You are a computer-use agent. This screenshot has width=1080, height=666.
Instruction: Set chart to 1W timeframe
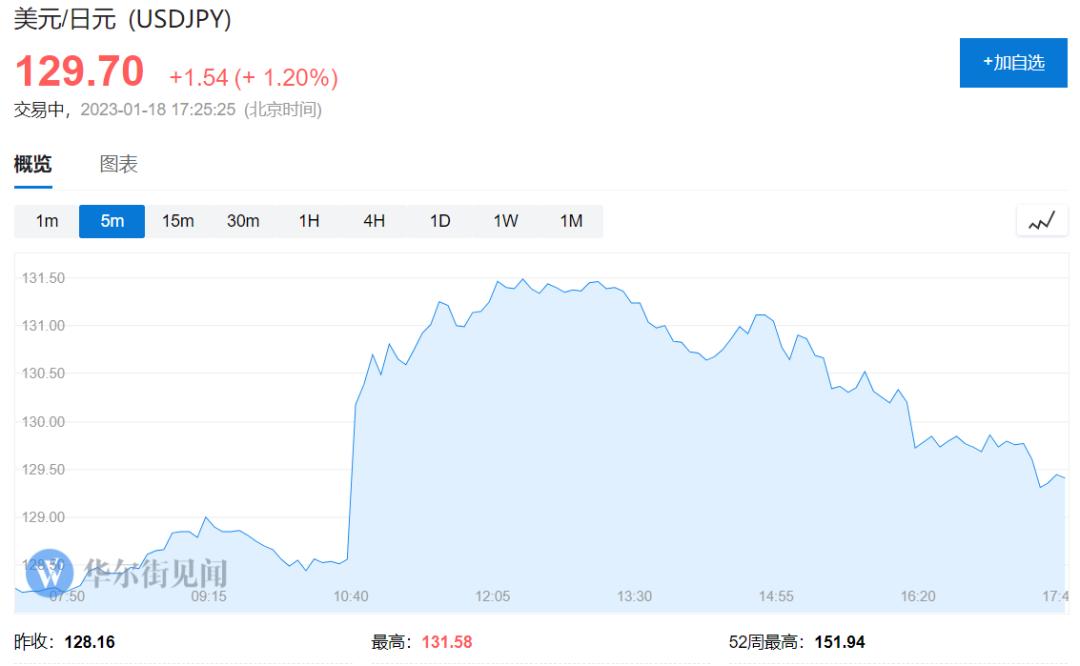click(505, 221)
